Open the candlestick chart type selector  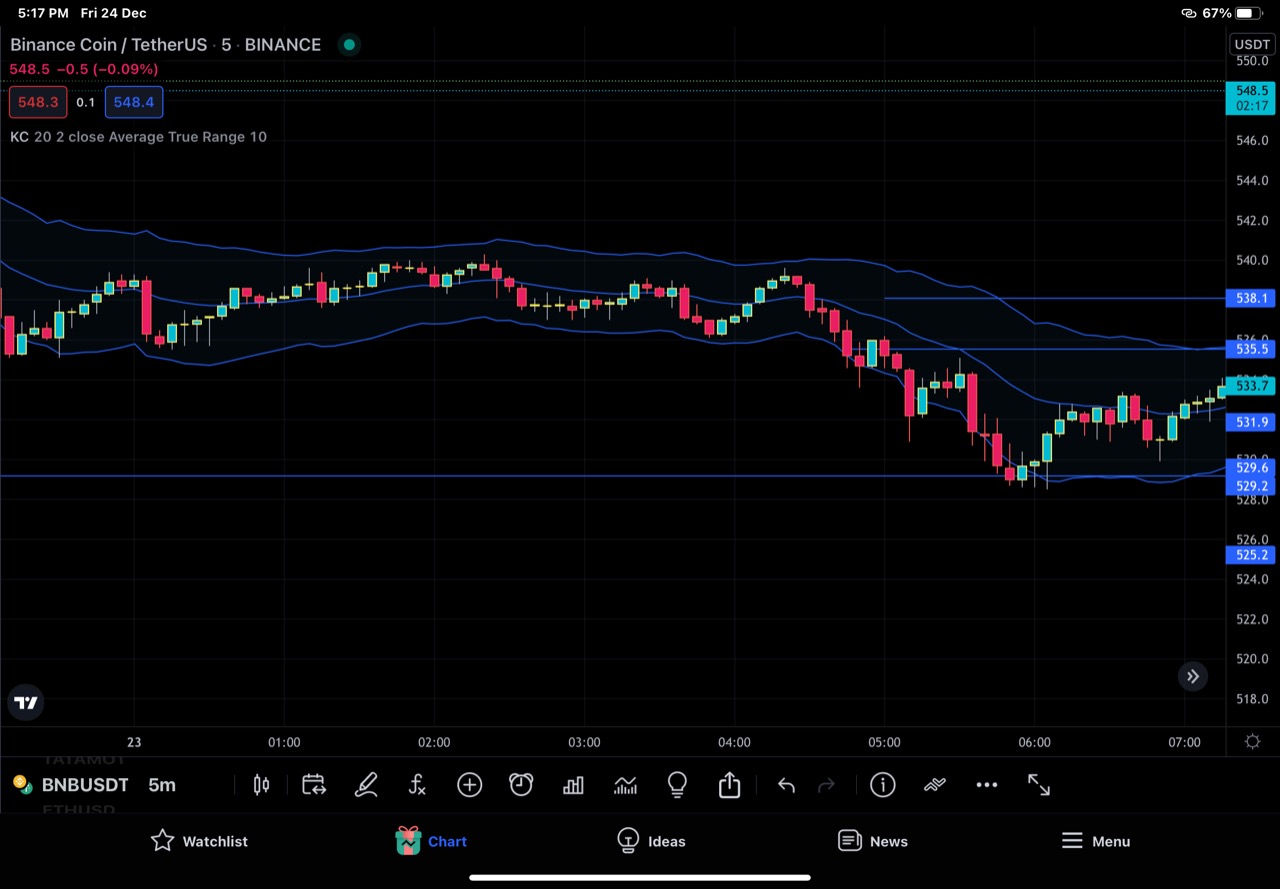click(261, 785)
